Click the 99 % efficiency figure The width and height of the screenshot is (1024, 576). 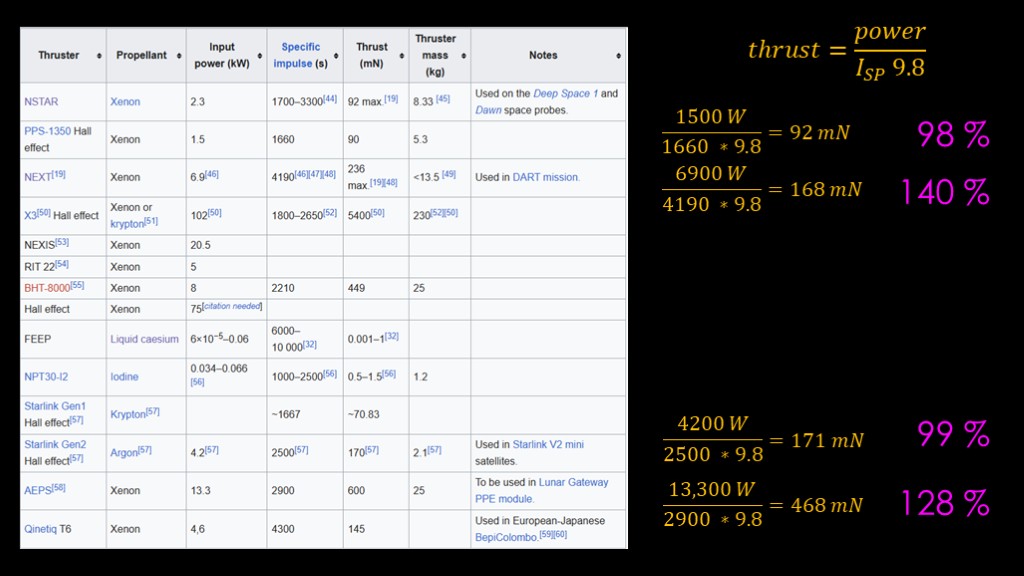tap(953, 434)
